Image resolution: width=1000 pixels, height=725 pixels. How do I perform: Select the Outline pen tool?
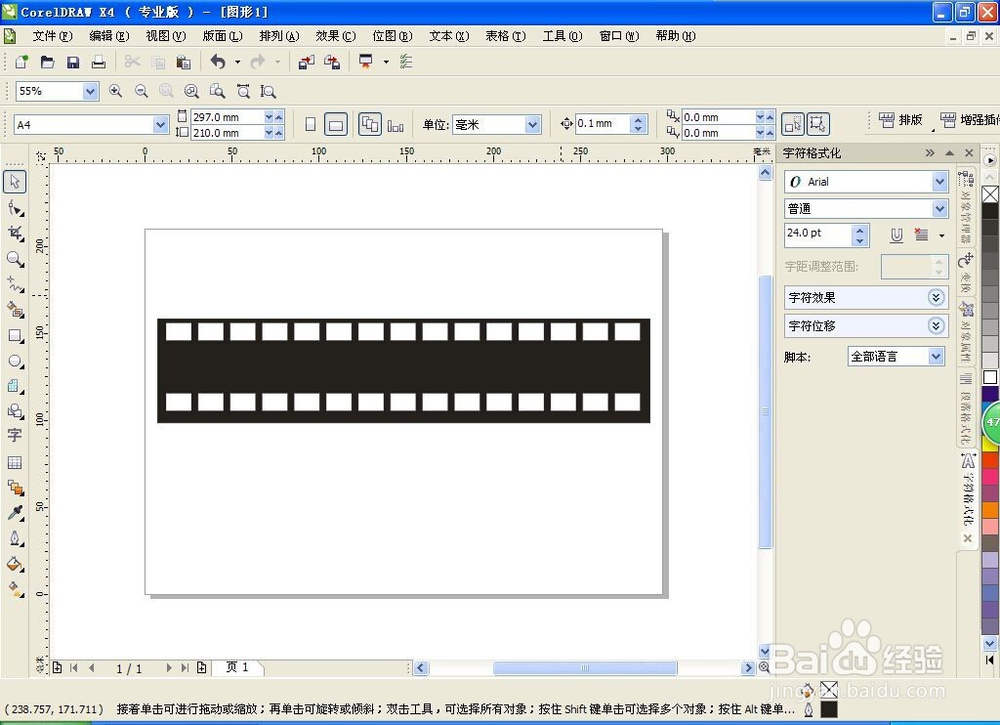pyautogui.click(x=15, y=539)
